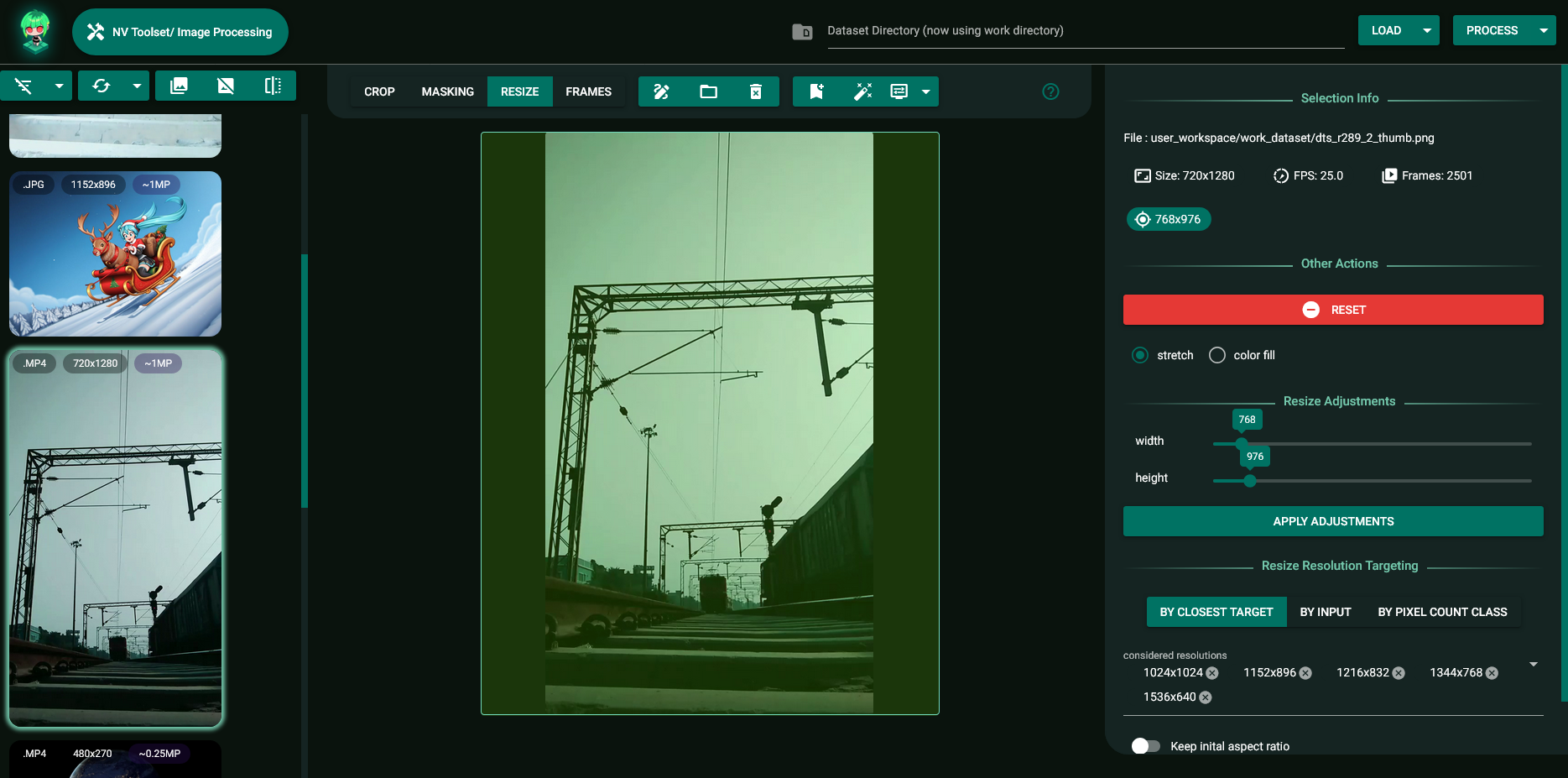Click the refresh/sync dataset icon
The width and height of the screenshot is (1568, 778).
[x=102, y=85]
